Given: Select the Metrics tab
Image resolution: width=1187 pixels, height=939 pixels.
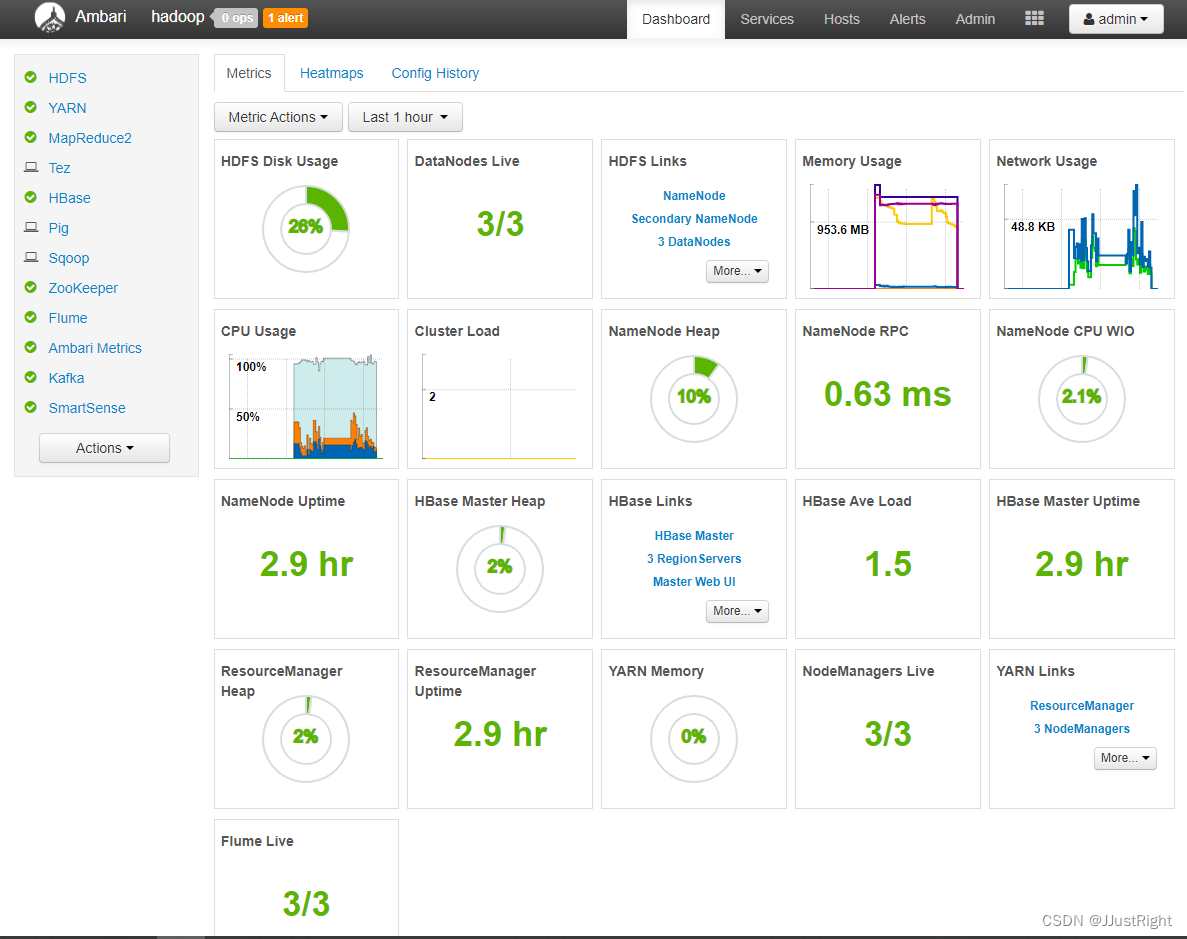Looking at the screenshot, I should tap(249, 73).
